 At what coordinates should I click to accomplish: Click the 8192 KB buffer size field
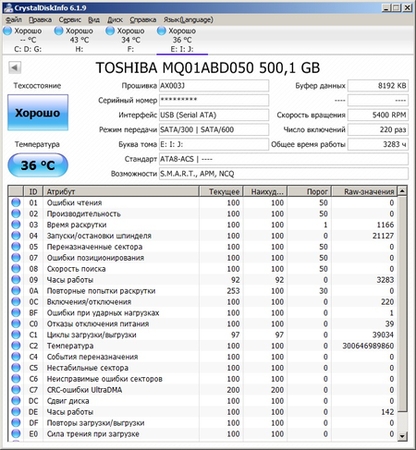pos(378,86)
